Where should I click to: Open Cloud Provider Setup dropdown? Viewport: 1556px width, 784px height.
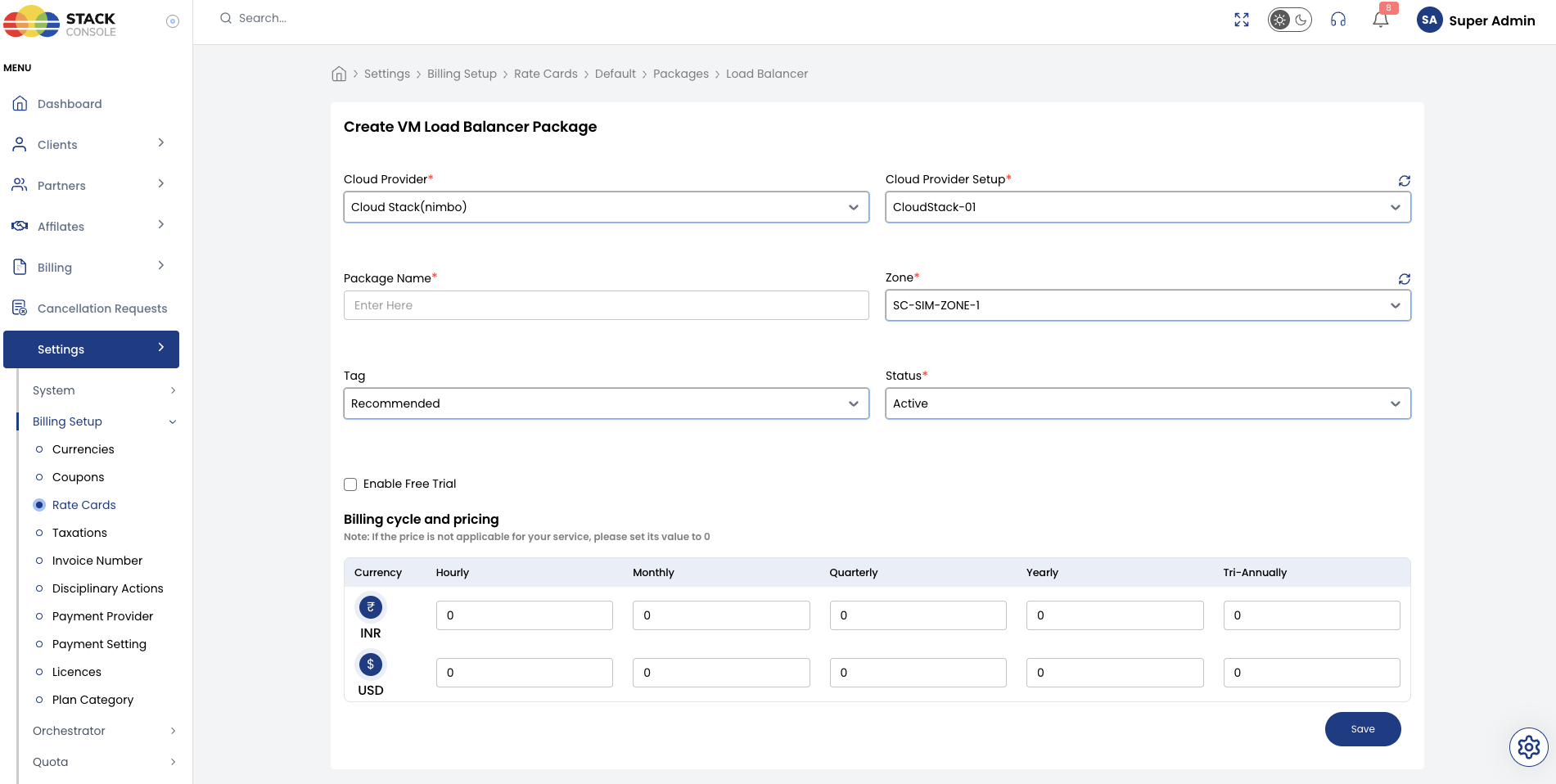(1148, 207)
